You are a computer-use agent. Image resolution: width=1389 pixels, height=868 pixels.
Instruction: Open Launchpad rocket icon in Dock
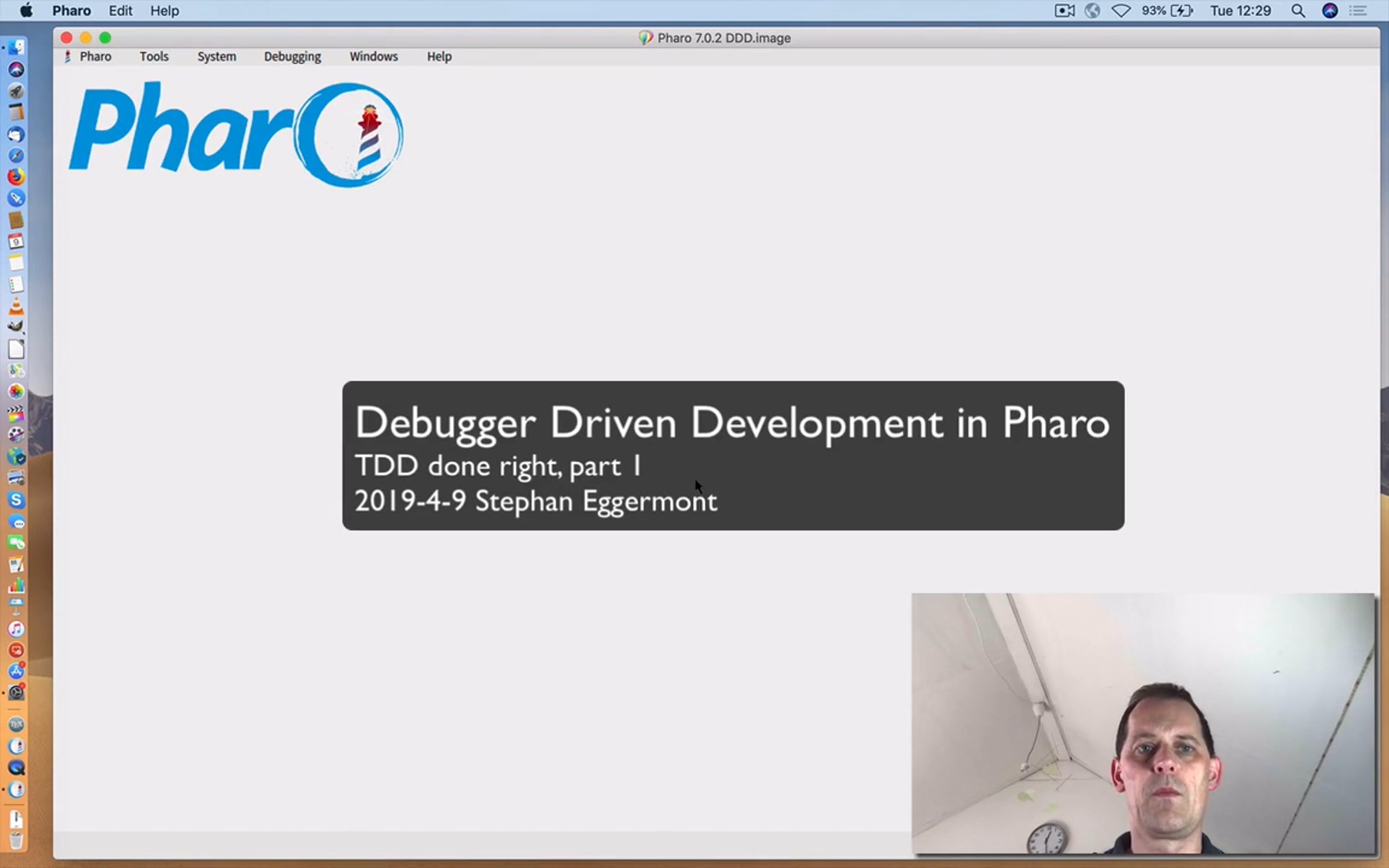[x=16, y=91]
